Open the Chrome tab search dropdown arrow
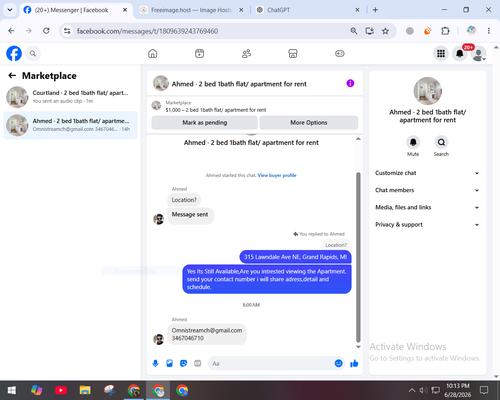The height and width of the screenshot is (400, 500). 10,10
